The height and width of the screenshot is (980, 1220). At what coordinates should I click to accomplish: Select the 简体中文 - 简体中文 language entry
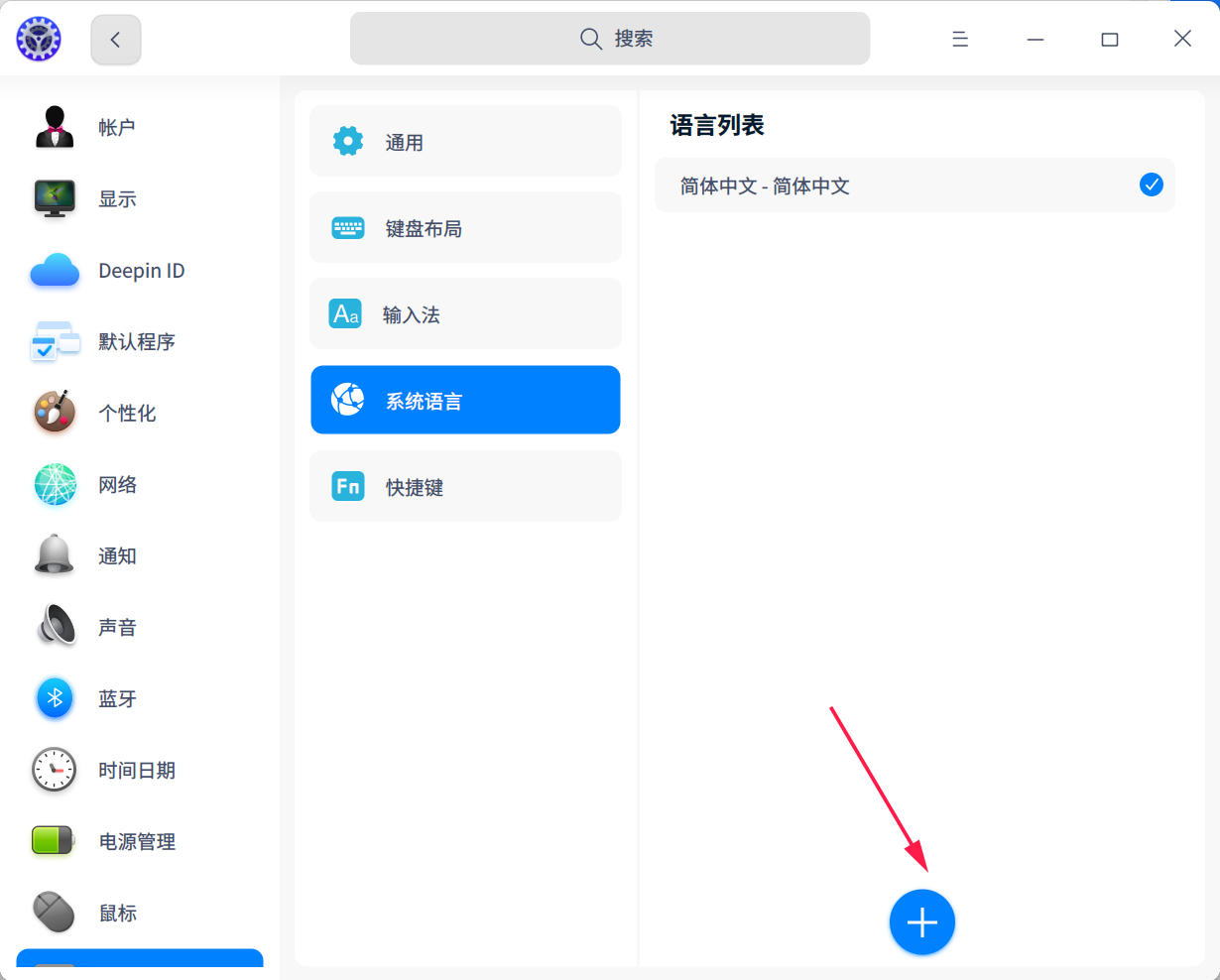coord(915,185)
